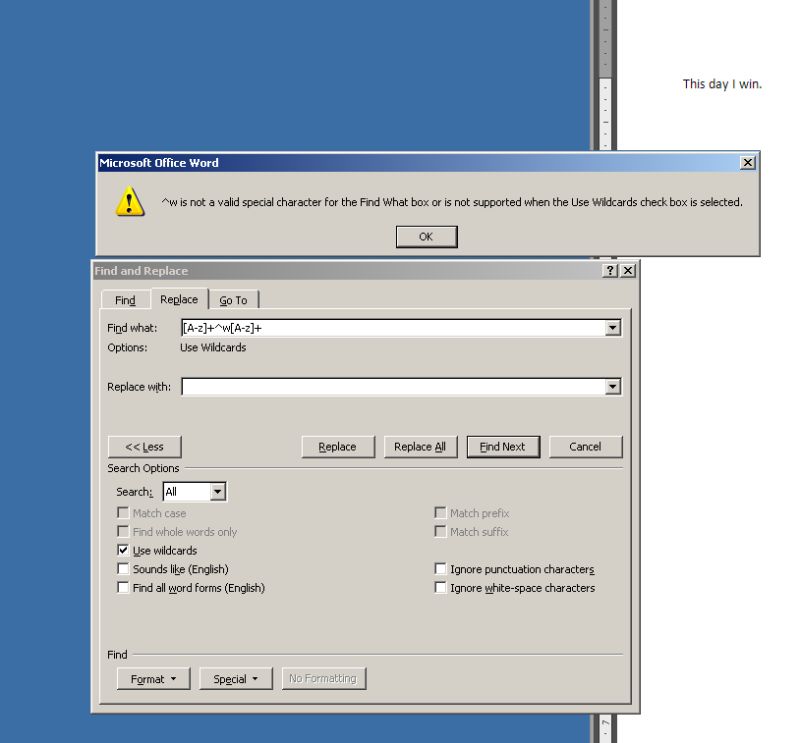Enable Find all word forms (English)

coord(123,587)
